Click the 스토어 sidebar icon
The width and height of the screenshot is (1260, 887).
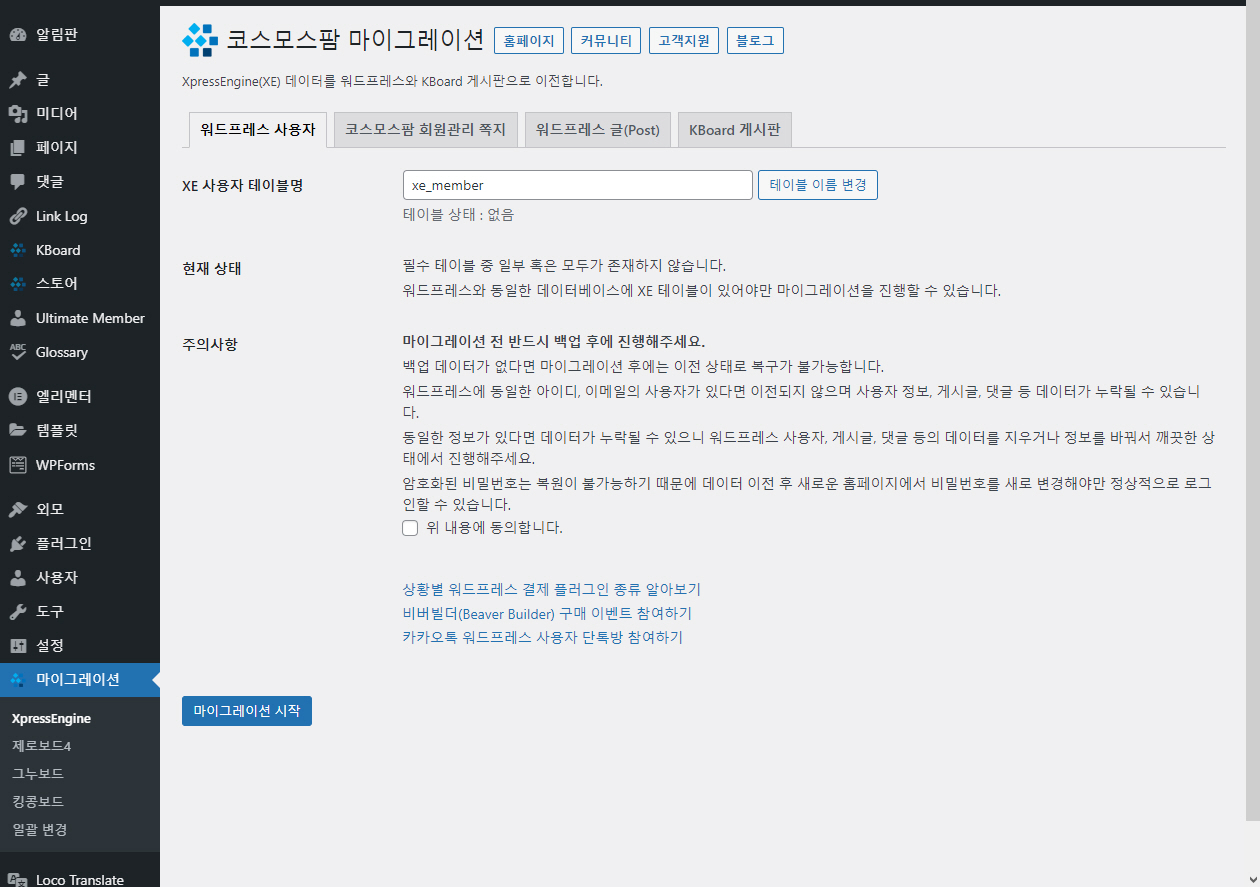coord(18,284)
